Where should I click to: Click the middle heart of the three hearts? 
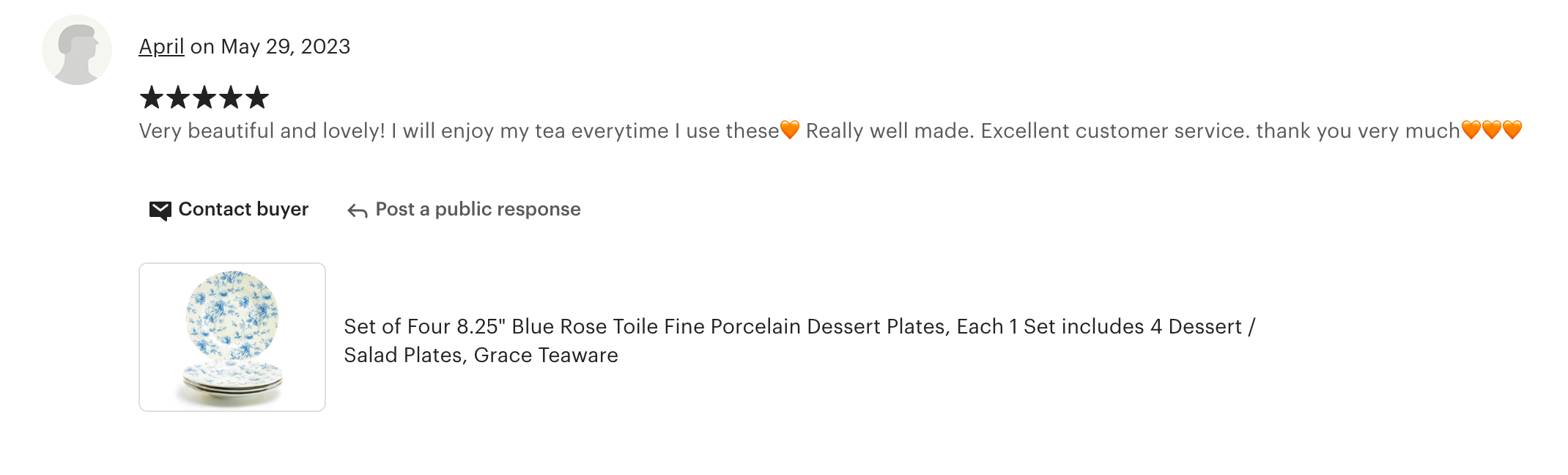[1491, 130]
